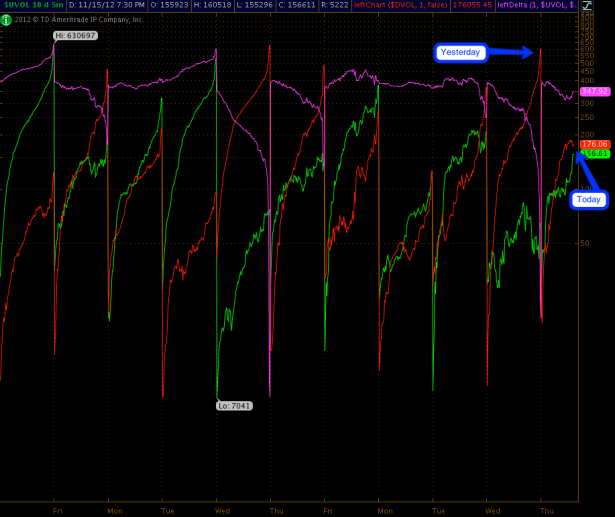Click the 200 level on price axis
The width and height of the screenshot is (615, 517).
(587, 135)
